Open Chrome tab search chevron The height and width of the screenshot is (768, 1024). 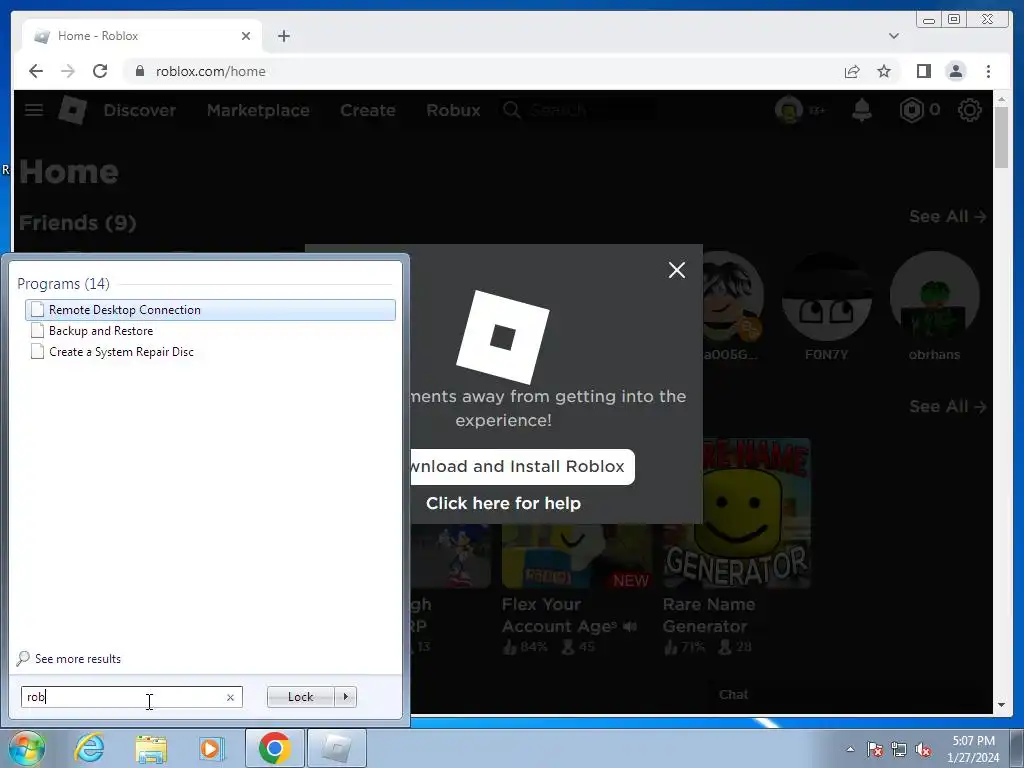pos(893,36)
